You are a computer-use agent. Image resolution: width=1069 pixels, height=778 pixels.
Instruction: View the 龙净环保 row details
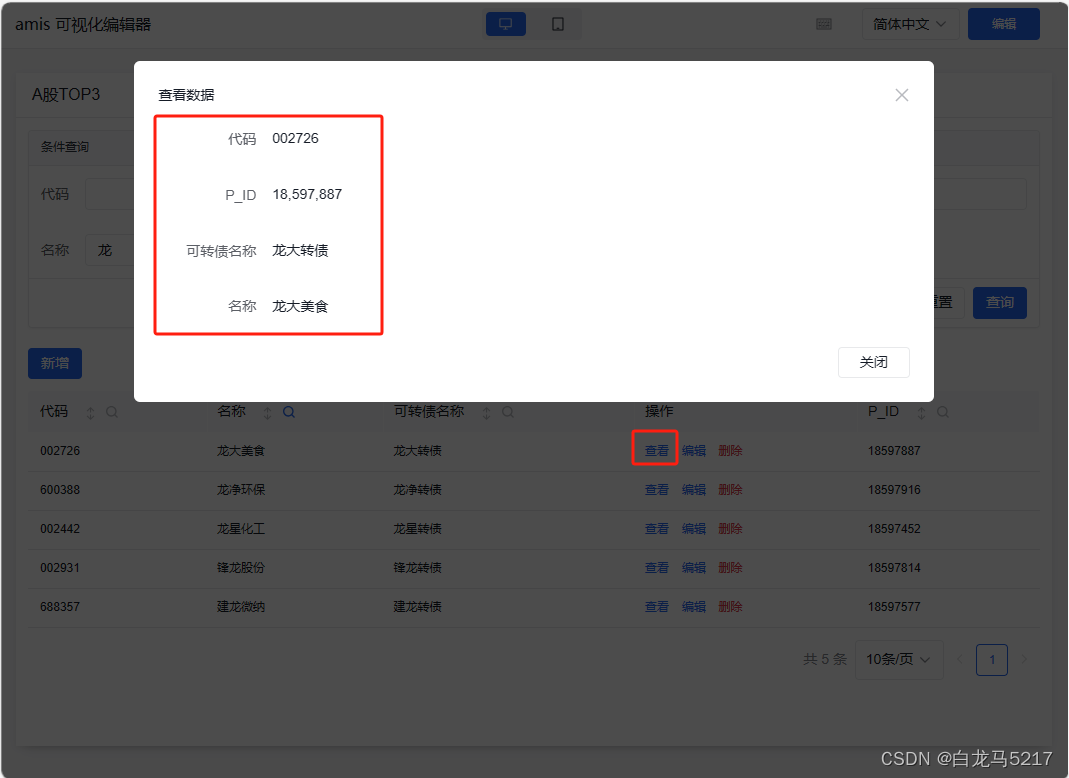657,490
